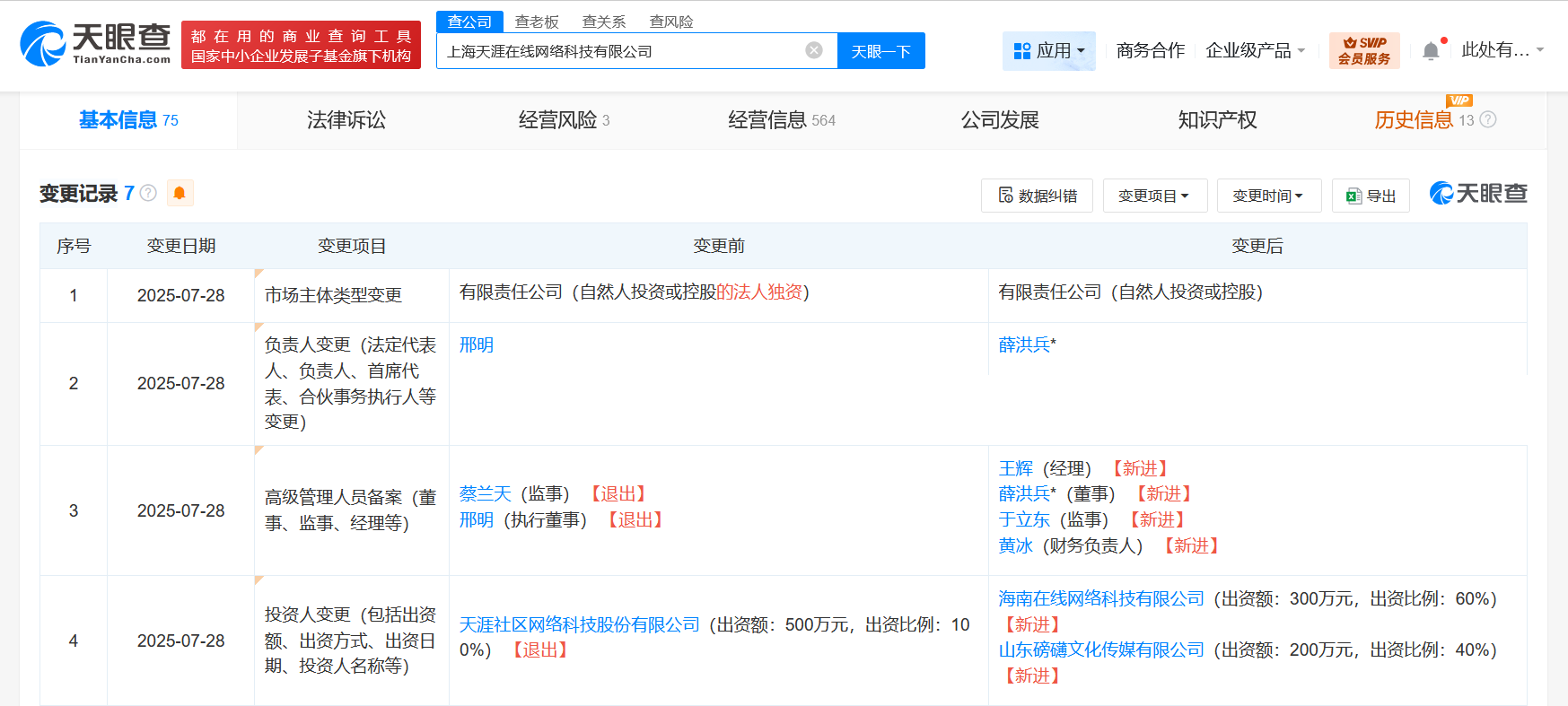Switch to 公司发展 tab
This screenshot has width=1568, height=706.
(x=1000, y=120)
